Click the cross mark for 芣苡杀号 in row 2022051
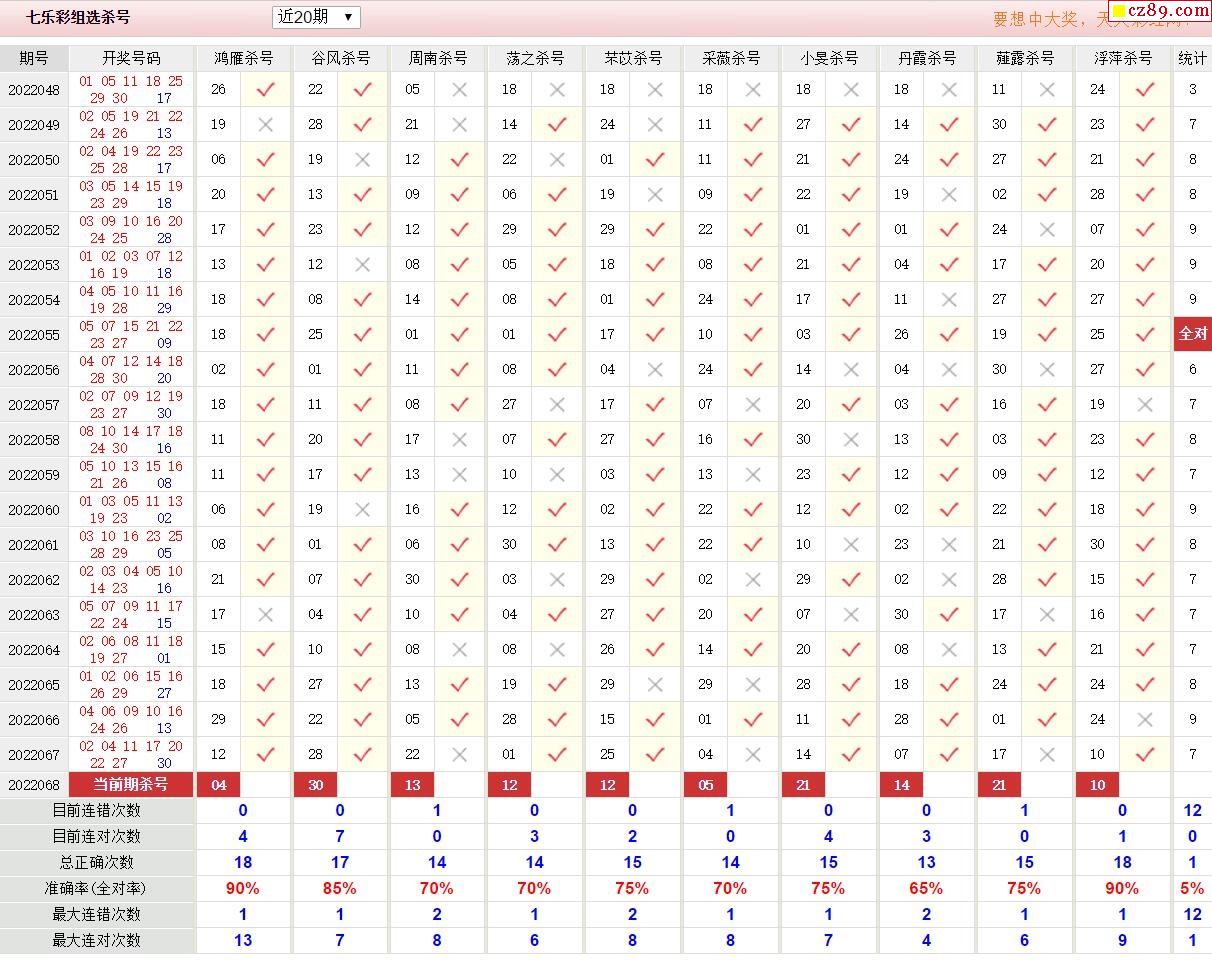Screen dimensions: 1212x964 [655, 194]
